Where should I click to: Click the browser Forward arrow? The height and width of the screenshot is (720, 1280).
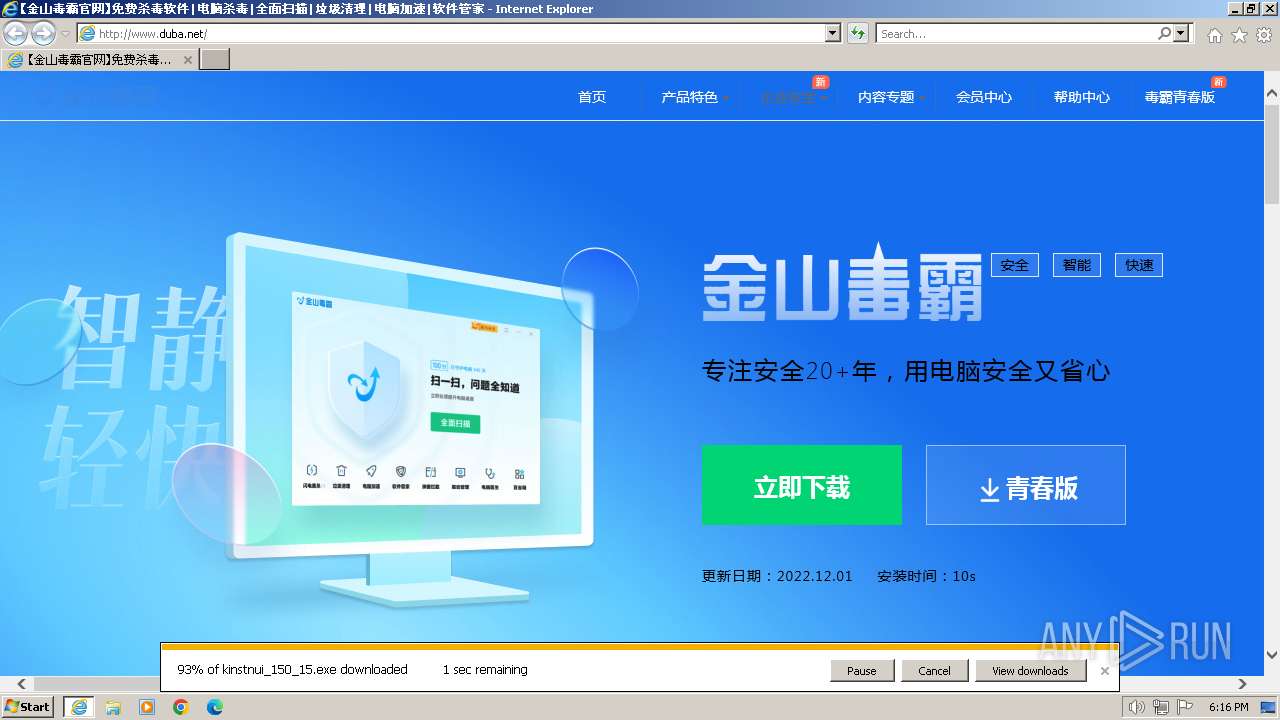tap(44, 34)
